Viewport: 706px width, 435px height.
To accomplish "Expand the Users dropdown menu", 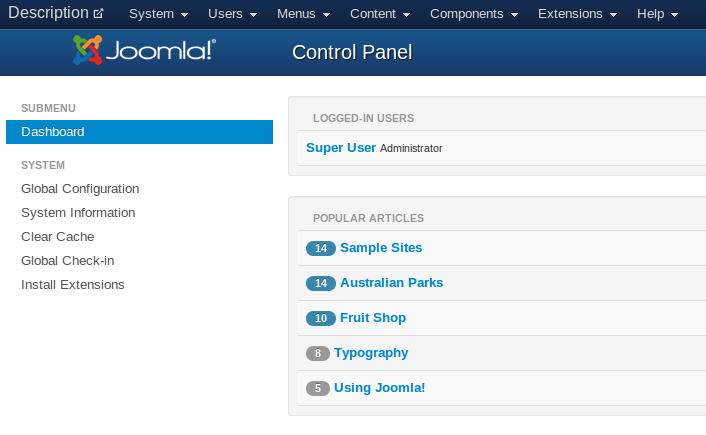I will 232,14.
